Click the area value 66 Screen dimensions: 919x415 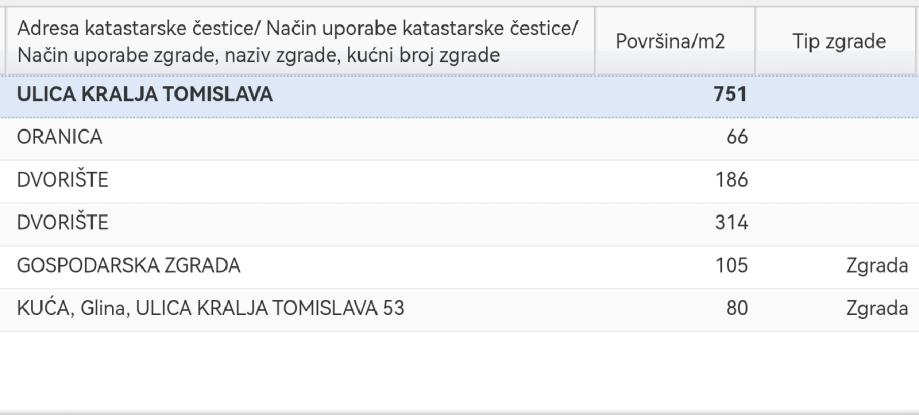738,138
